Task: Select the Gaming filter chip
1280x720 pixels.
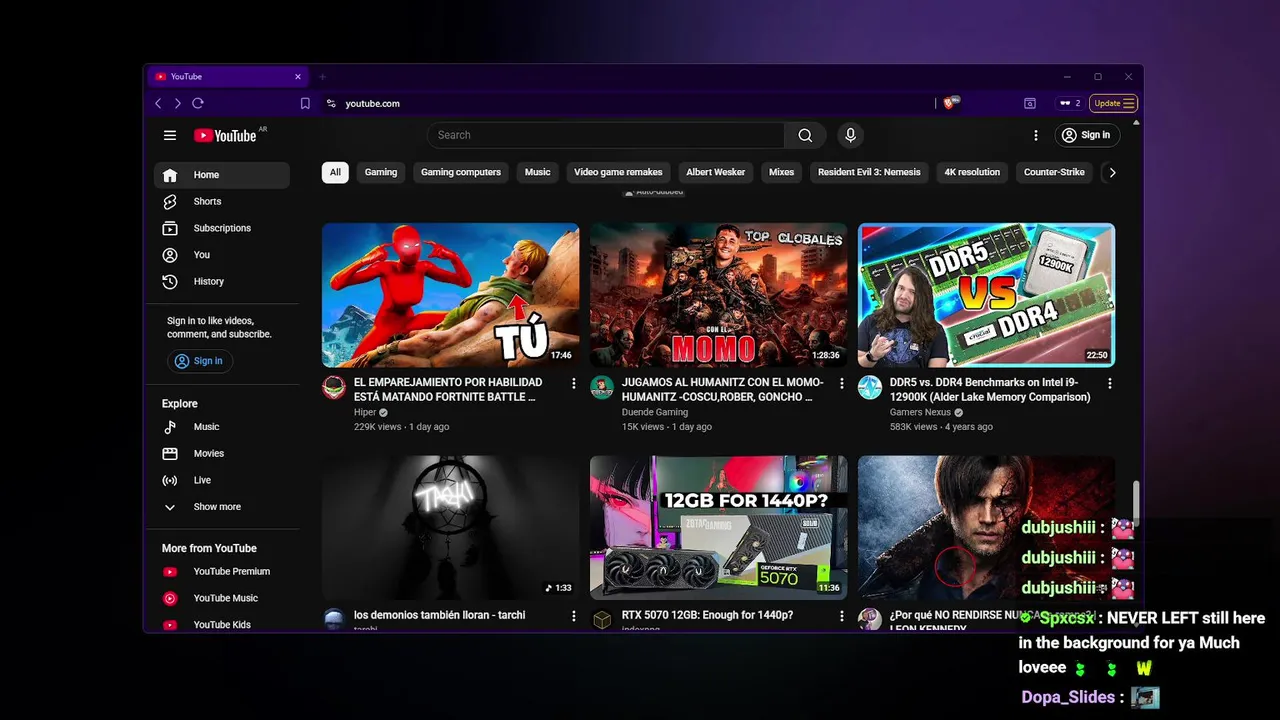Action: [381, 172]
